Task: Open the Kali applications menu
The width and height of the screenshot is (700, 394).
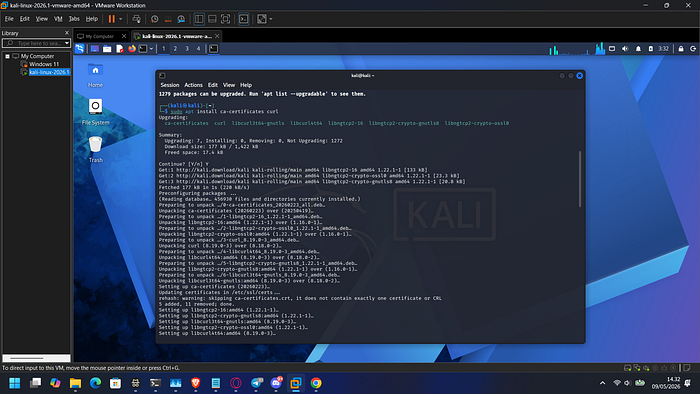Action: click(x=79, y=49)
